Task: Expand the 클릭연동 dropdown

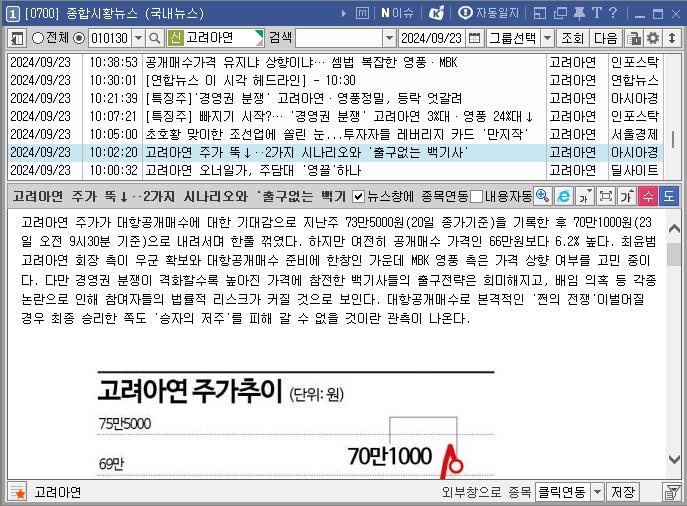Action: (x=597, y=492)
